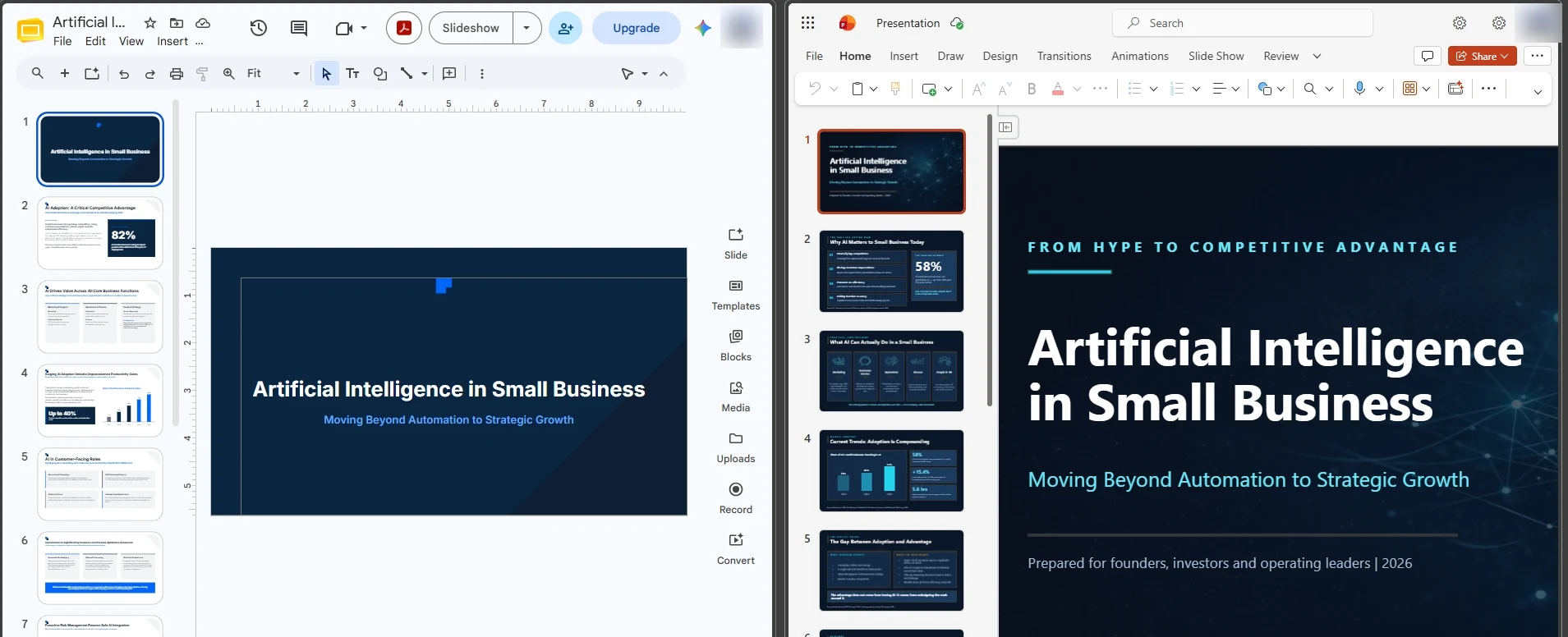This screenshot has height=637, width=1568.
Task: Expand pointer mode dropdown in Slides toolbar
Action: tap(645, 74)
